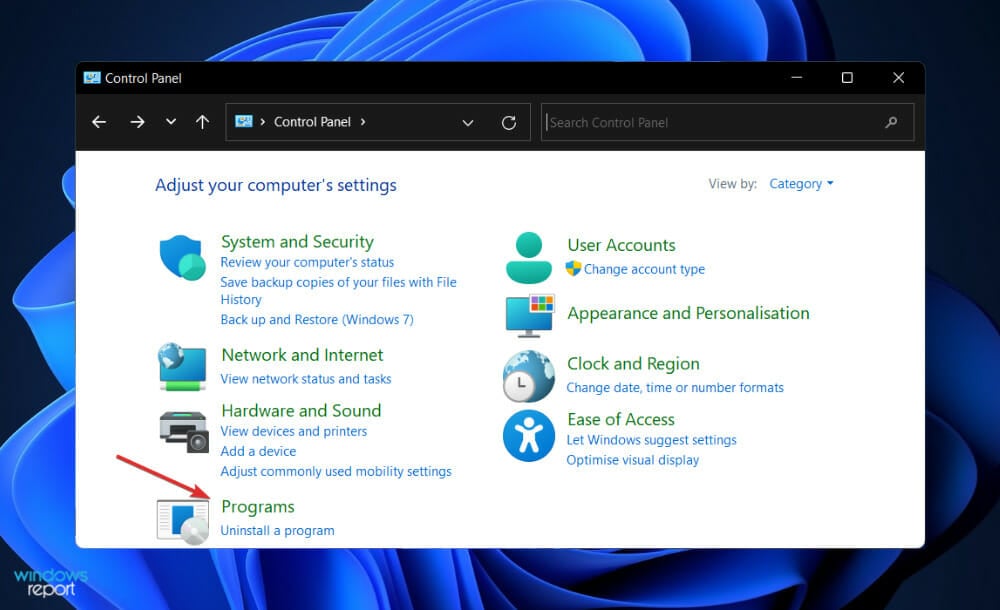This screenshot has height=610, width=1000.
Task: Maximize the Control Panel window
Action: (847, 78)
